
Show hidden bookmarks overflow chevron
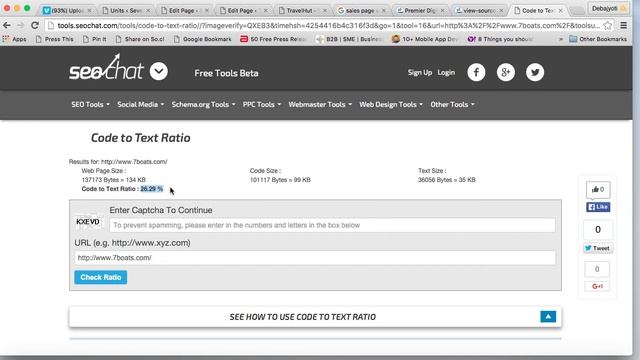click(x=561, y=39)
